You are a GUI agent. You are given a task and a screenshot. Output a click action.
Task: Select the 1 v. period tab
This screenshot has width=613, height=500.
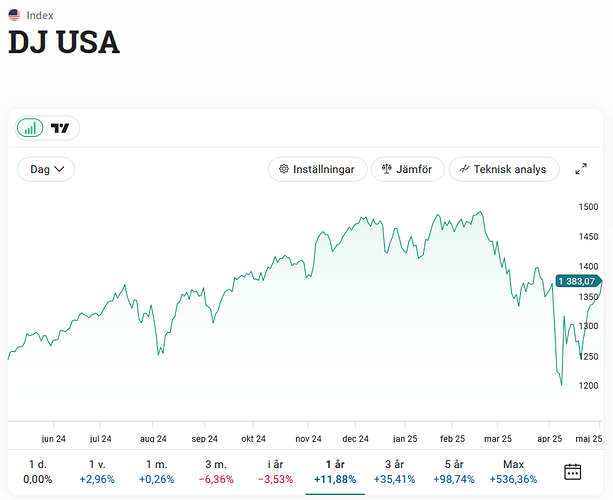(x=97, y=471)
